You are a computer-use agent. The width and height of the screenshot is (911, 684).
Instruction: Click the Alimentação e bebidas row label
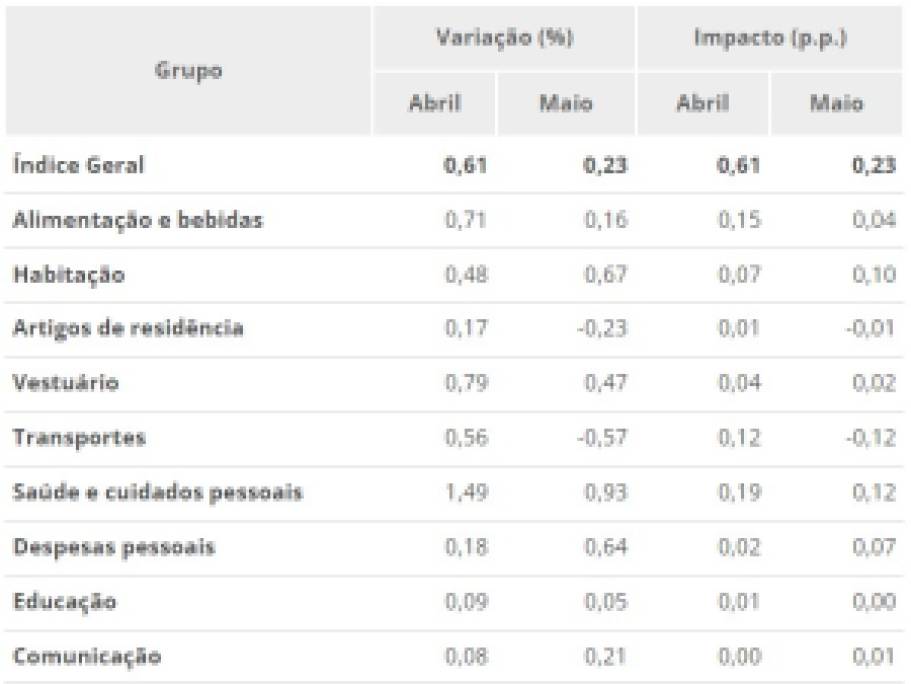[138, 220]
